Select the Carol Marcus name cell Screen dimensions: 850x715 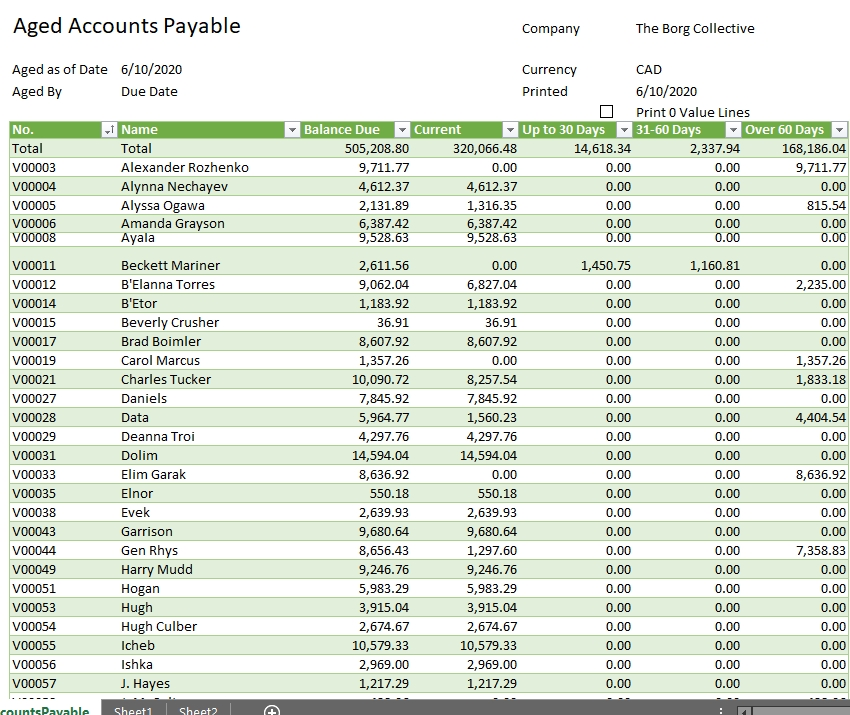coord(160,360)
